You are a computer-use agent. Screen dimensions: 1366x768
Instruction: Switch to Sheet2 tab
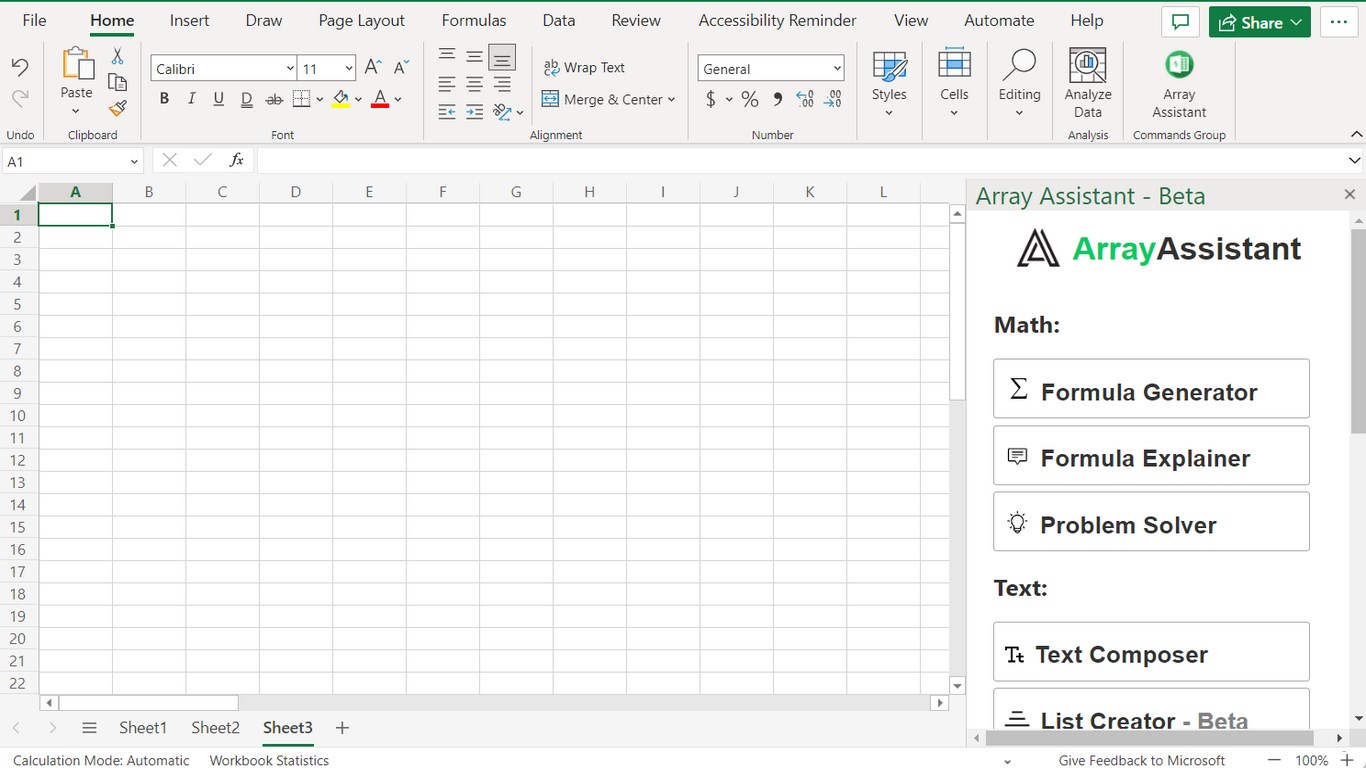(215, 728)
